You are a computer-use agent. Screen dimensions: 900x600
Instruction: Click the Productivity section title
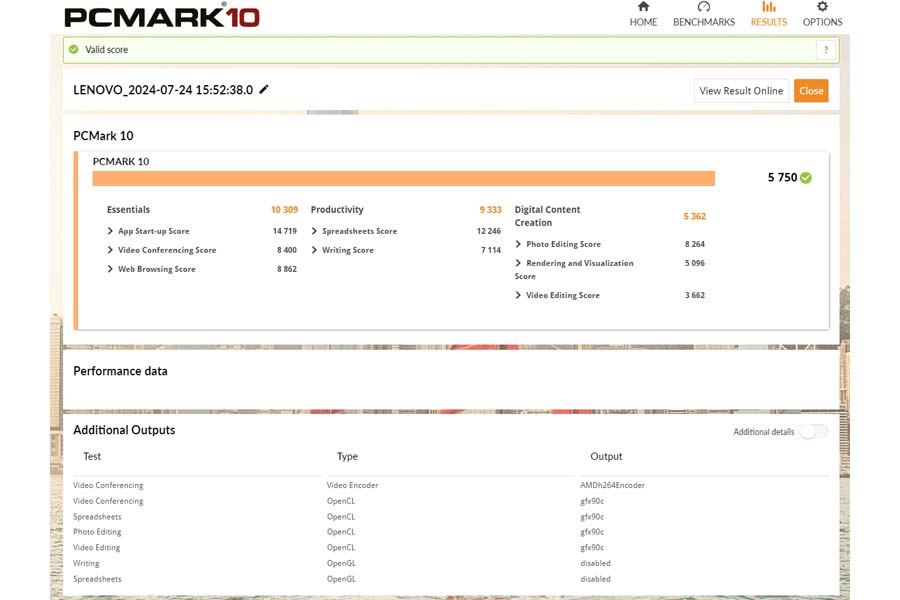tap(337, 210)
